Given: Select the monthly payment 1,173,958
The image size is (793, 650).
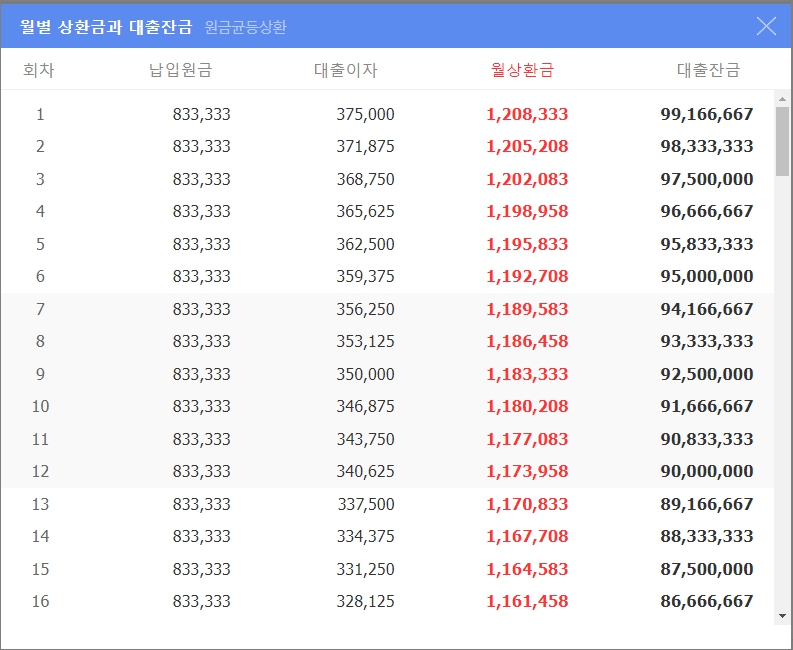Looking at the screenshot, I should pyautogui.click(x=527, y=471).
